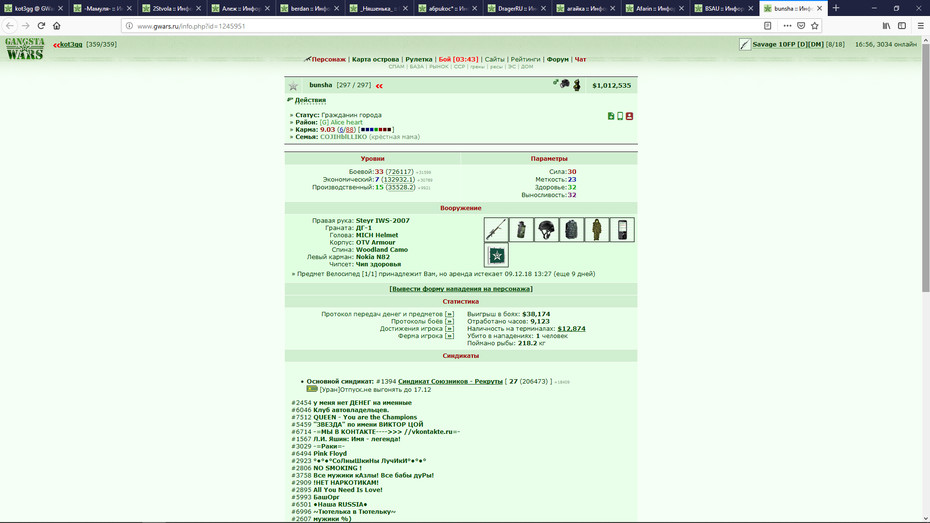930x523 pixels.
Task: Switch to the DragerRU browser tab
Action: click(516, 8)
